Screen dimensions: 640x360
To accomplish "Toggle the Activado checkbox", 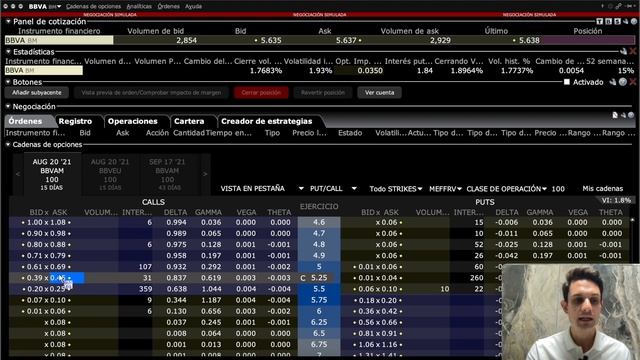I will (567, 82).
